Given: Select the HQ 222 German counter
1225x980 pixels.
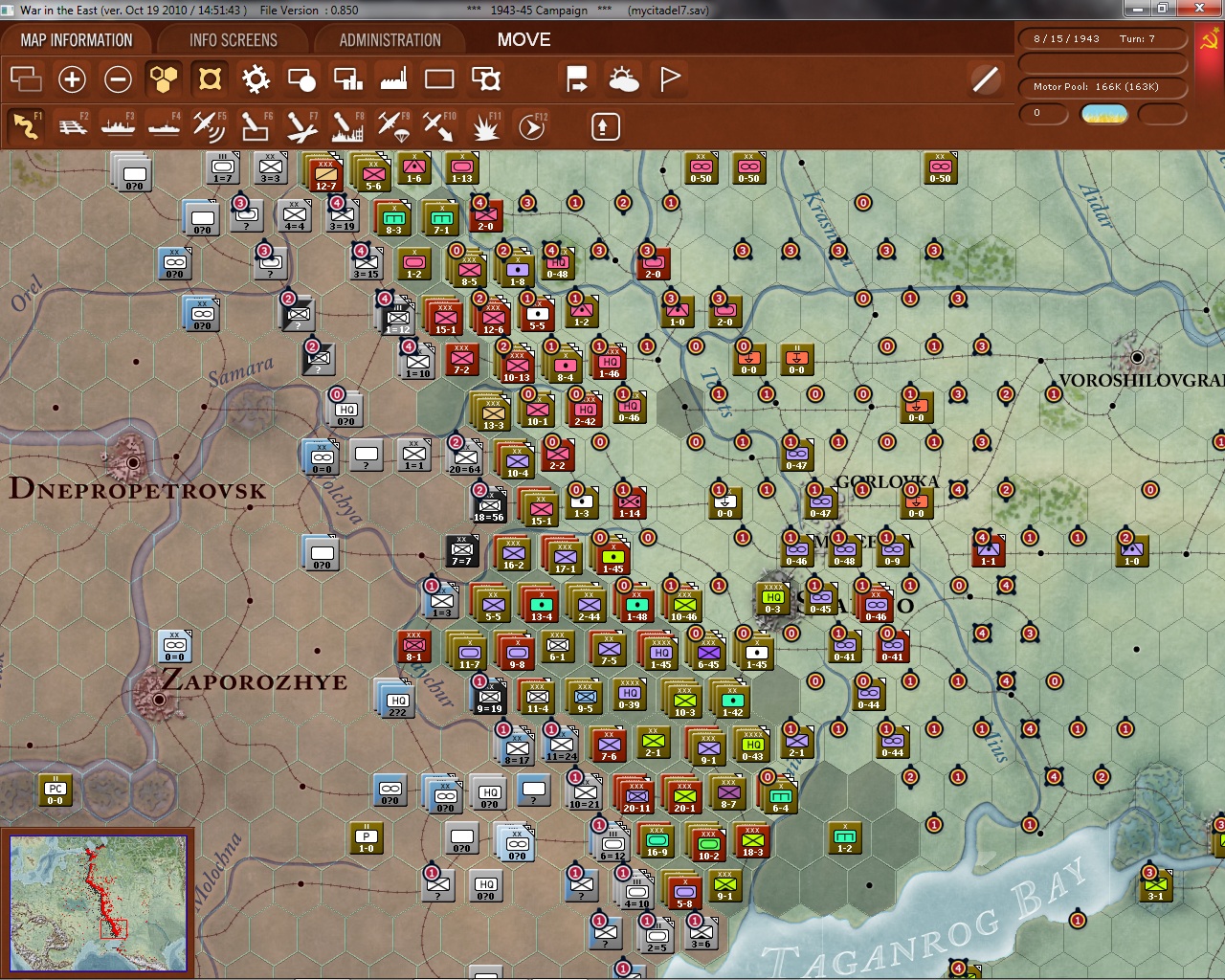Looking at the screenshot, I should tap(397, 702).
